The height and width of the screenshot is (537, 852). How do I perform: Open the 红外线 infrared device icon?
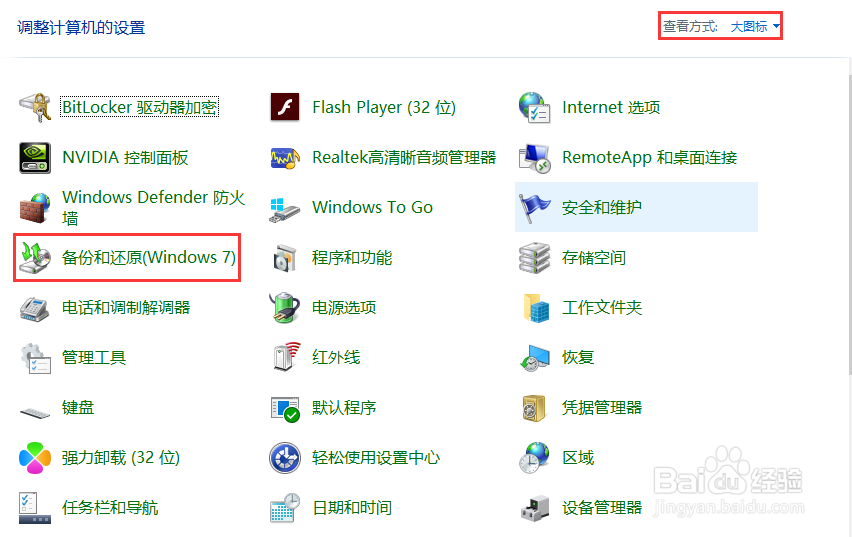coord(286,357)
